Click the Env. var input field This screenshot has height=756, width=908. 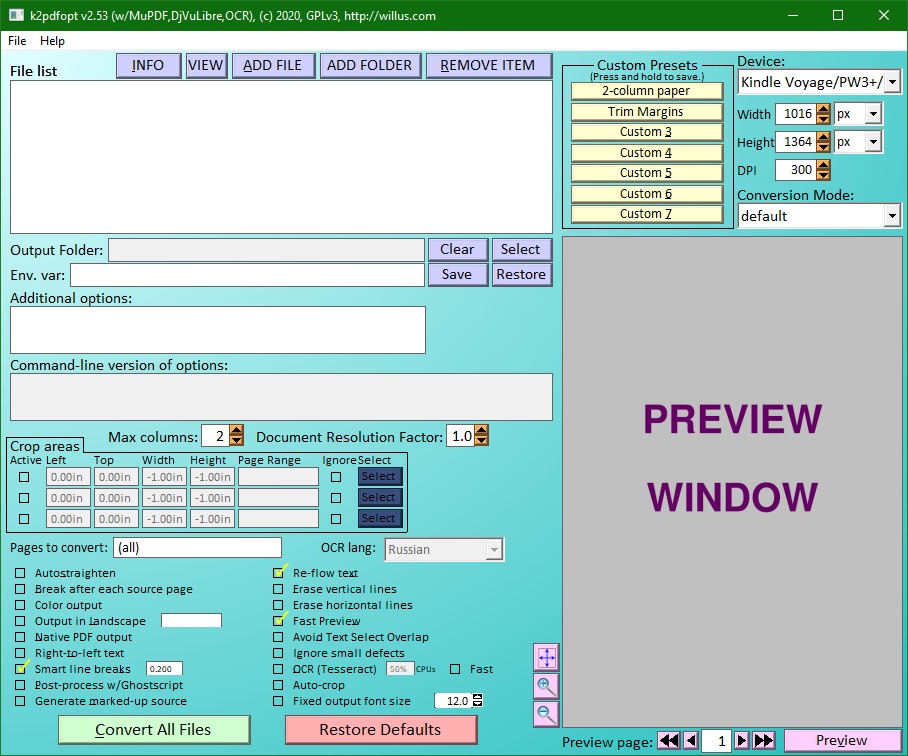(247, 275)
